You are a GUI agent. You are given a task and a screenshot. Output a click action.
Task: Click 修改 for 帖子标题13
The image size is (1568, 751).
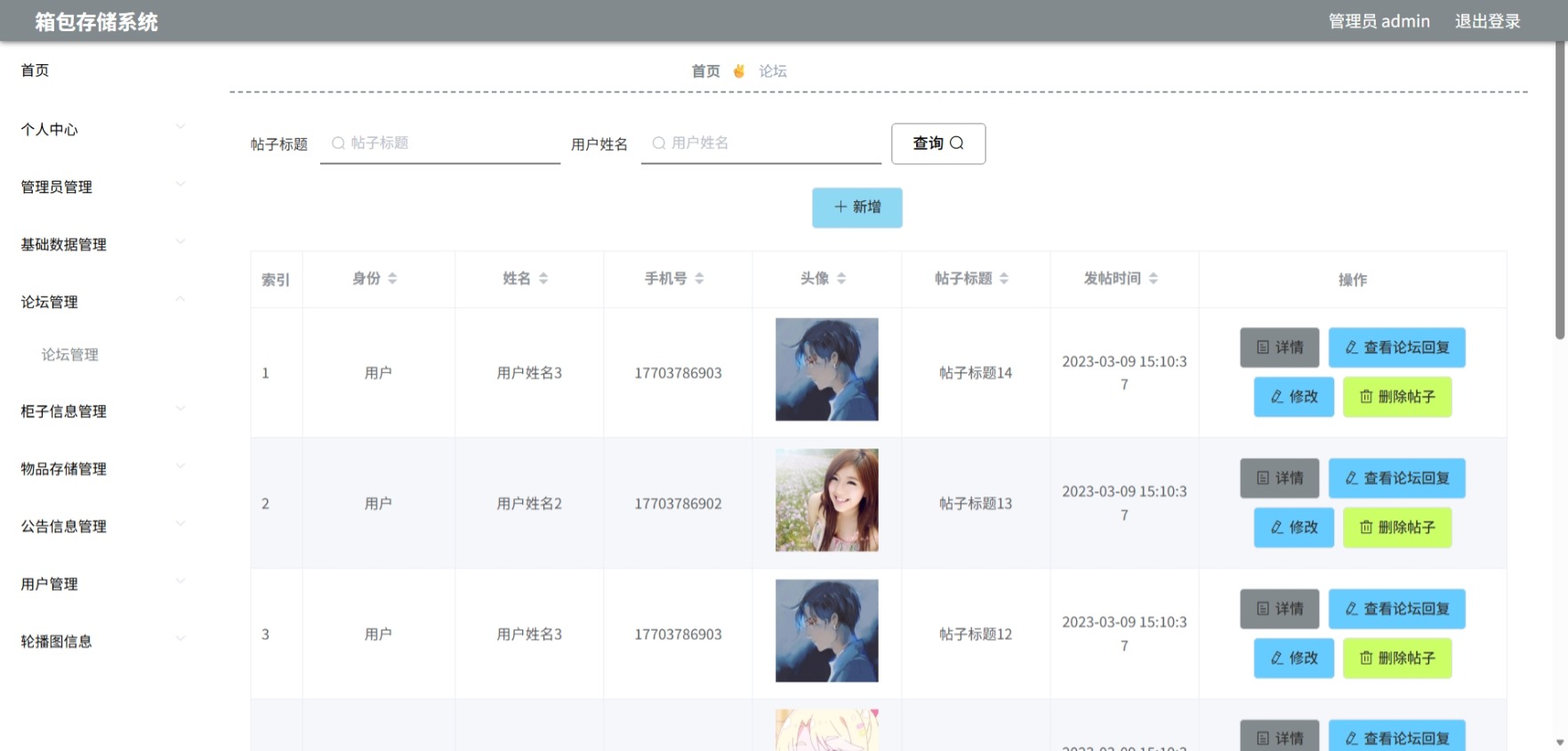1294,528
